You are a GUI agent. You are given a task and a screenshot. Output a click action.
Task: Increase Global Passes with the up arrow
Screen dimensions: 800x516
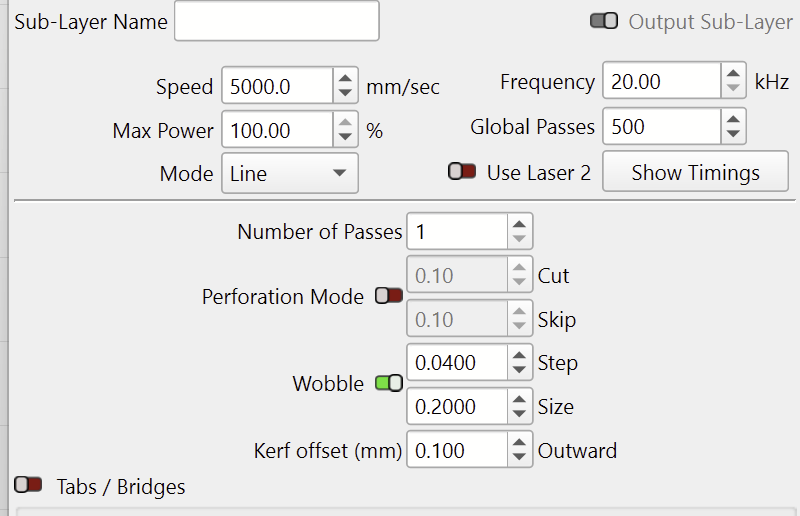[x=733, y=119]
